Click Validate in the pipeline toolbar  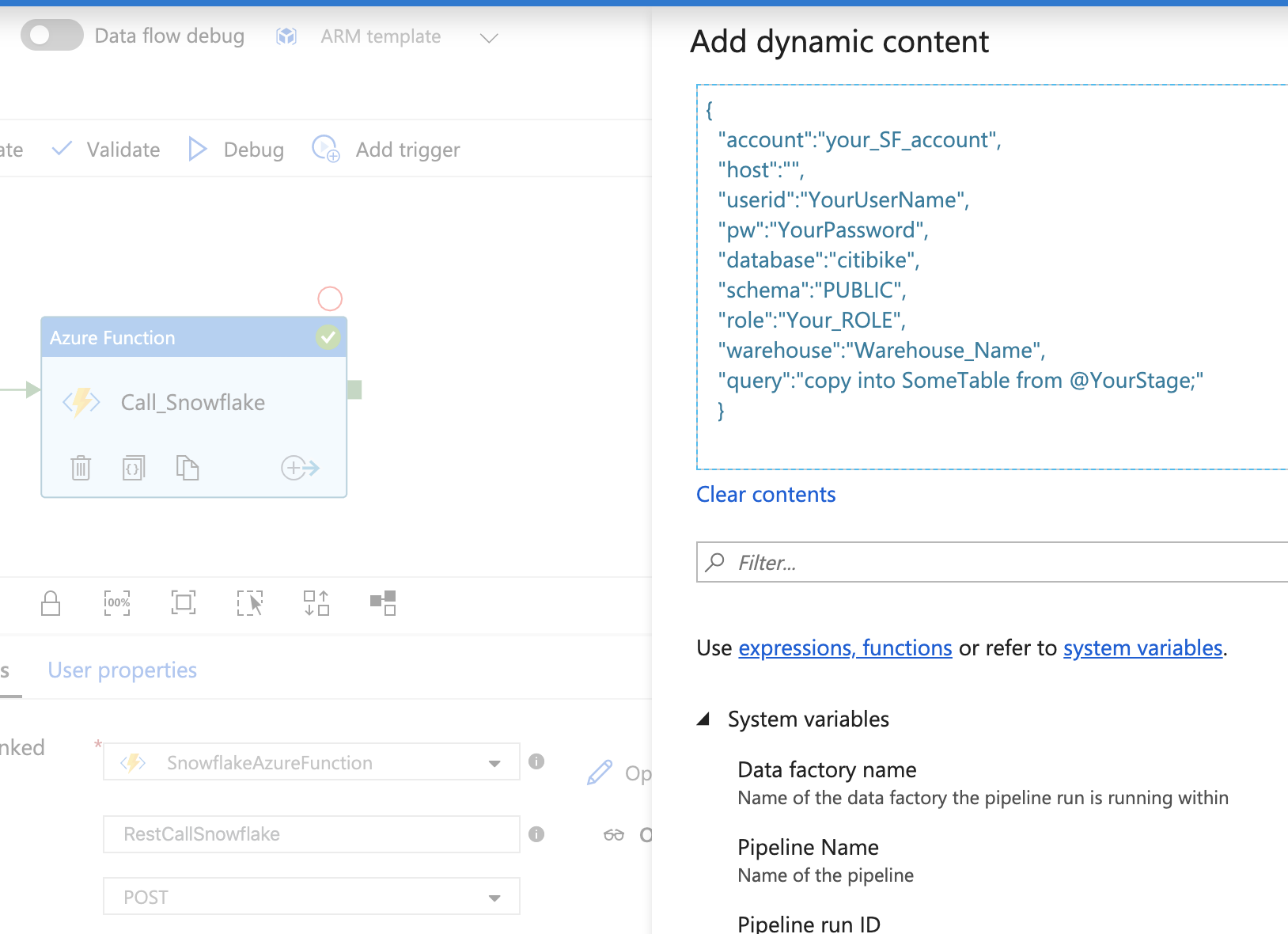[106, 150]
